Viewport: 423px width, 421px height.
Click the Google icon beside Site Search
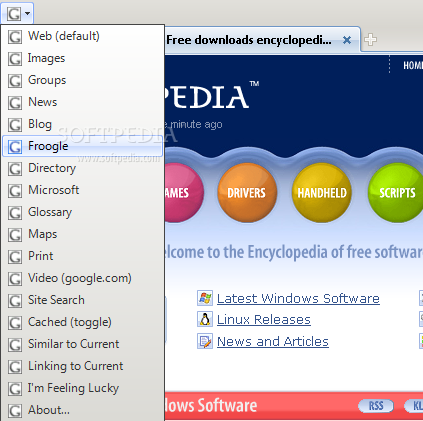[x=15, y=301]
